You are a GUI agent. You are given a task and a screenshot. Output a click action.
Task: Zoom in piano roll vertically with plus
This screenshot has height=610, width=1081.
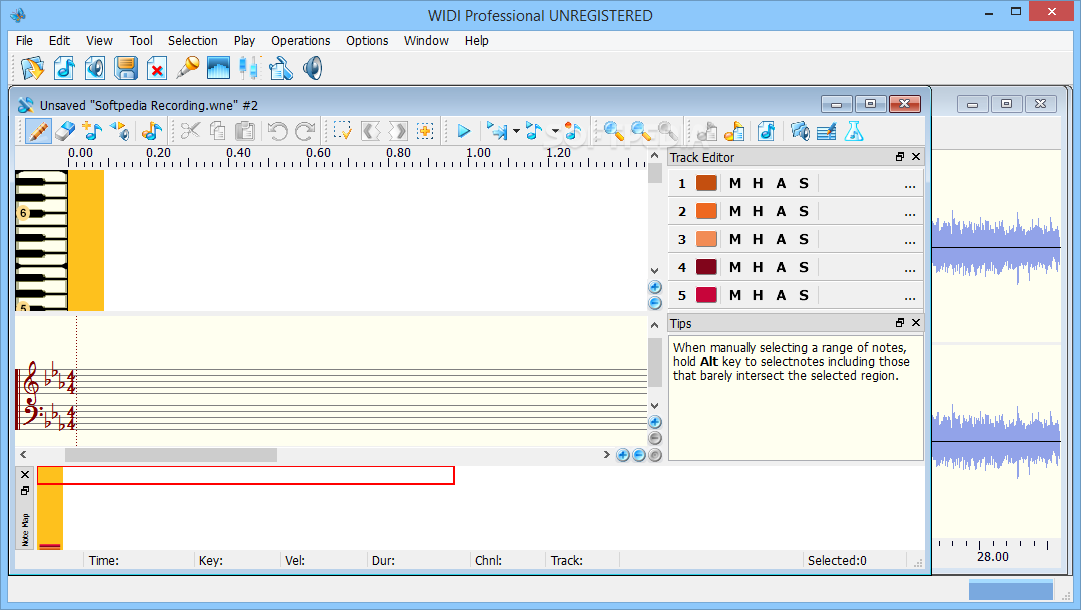(x=655, y=287)
